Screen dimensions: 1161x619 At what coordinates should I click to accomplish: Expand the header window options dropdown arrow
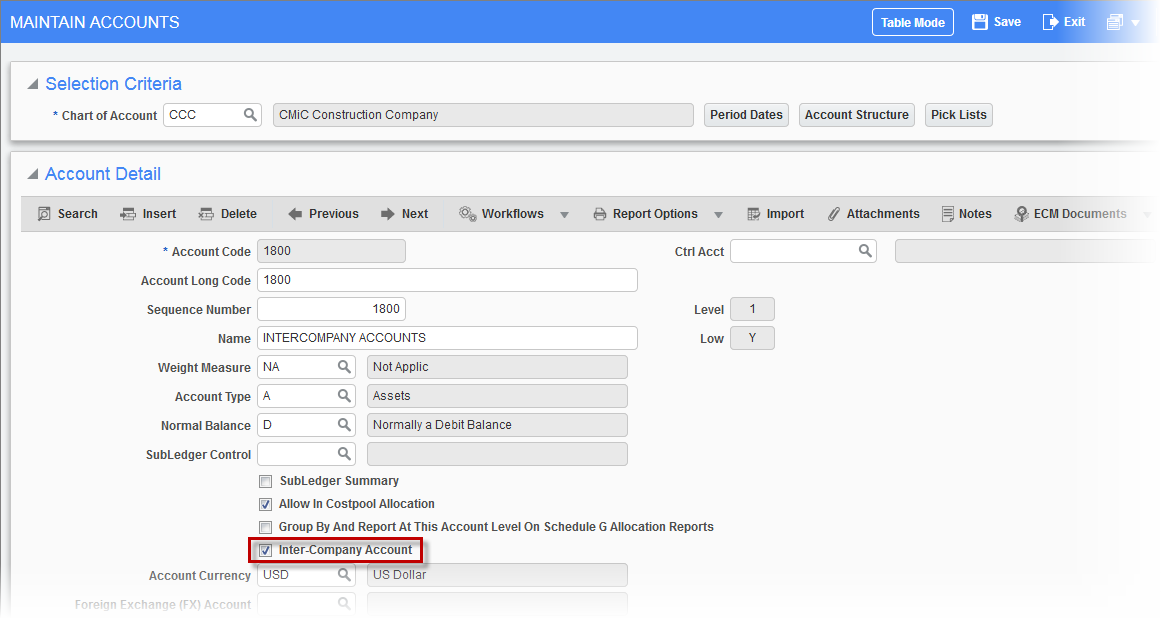coord(1135,23)
